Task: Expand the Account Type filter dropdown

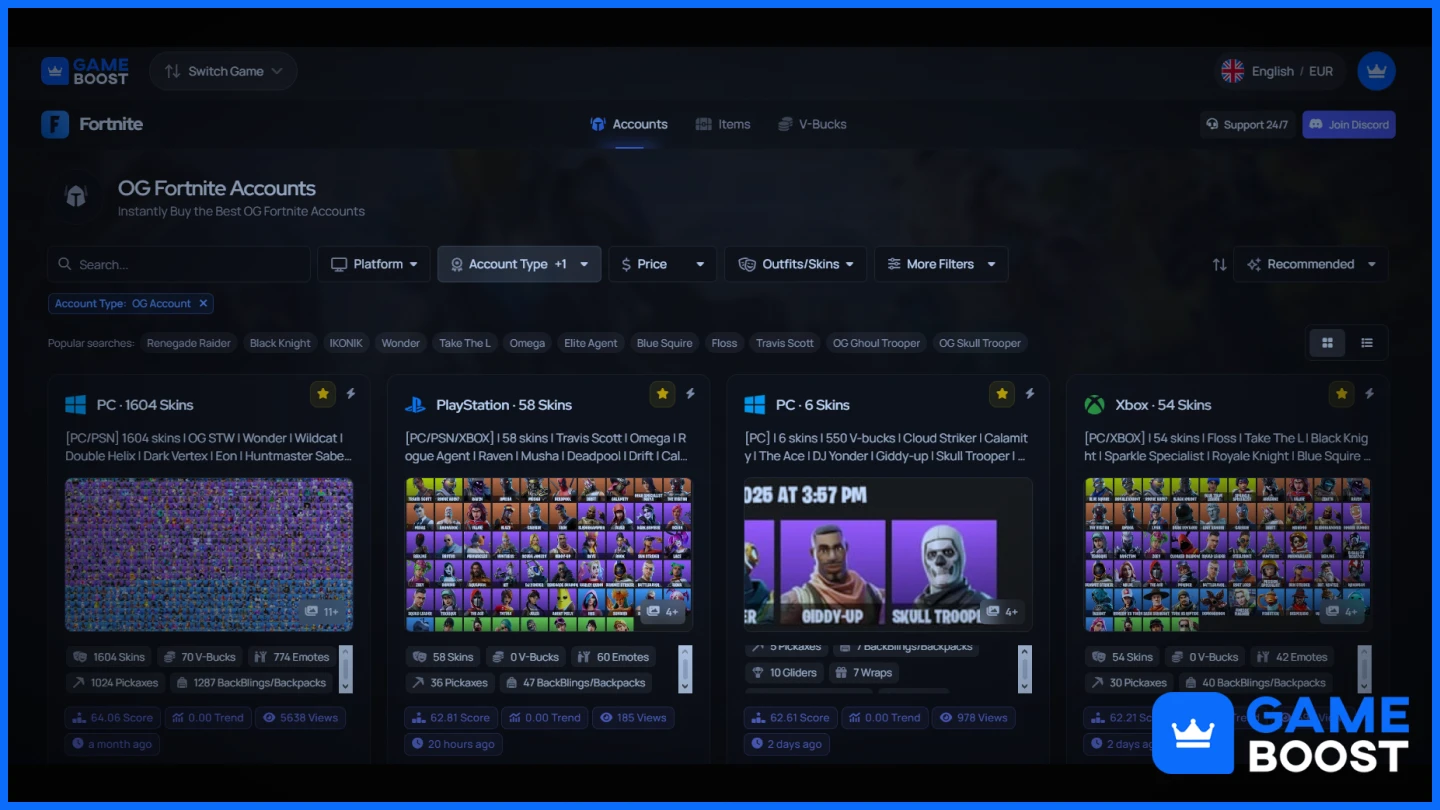Action: click(x=519, y=264)
